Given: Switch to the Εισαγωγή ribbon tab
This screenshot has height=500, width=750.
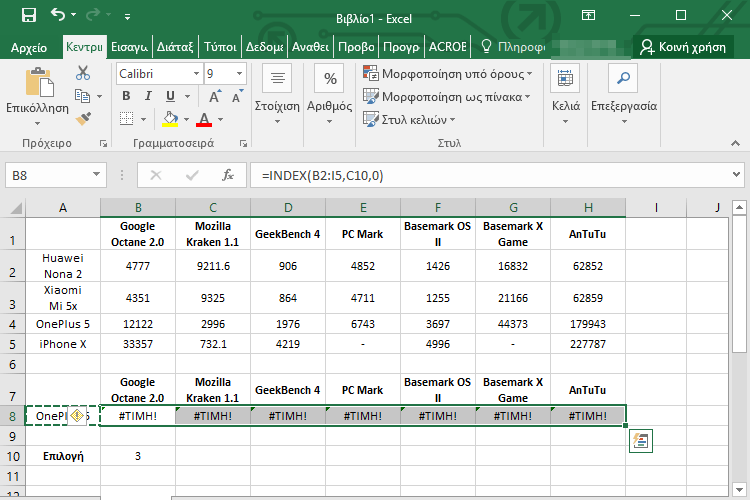Looking at the screenshot, I should coord(129,47).
